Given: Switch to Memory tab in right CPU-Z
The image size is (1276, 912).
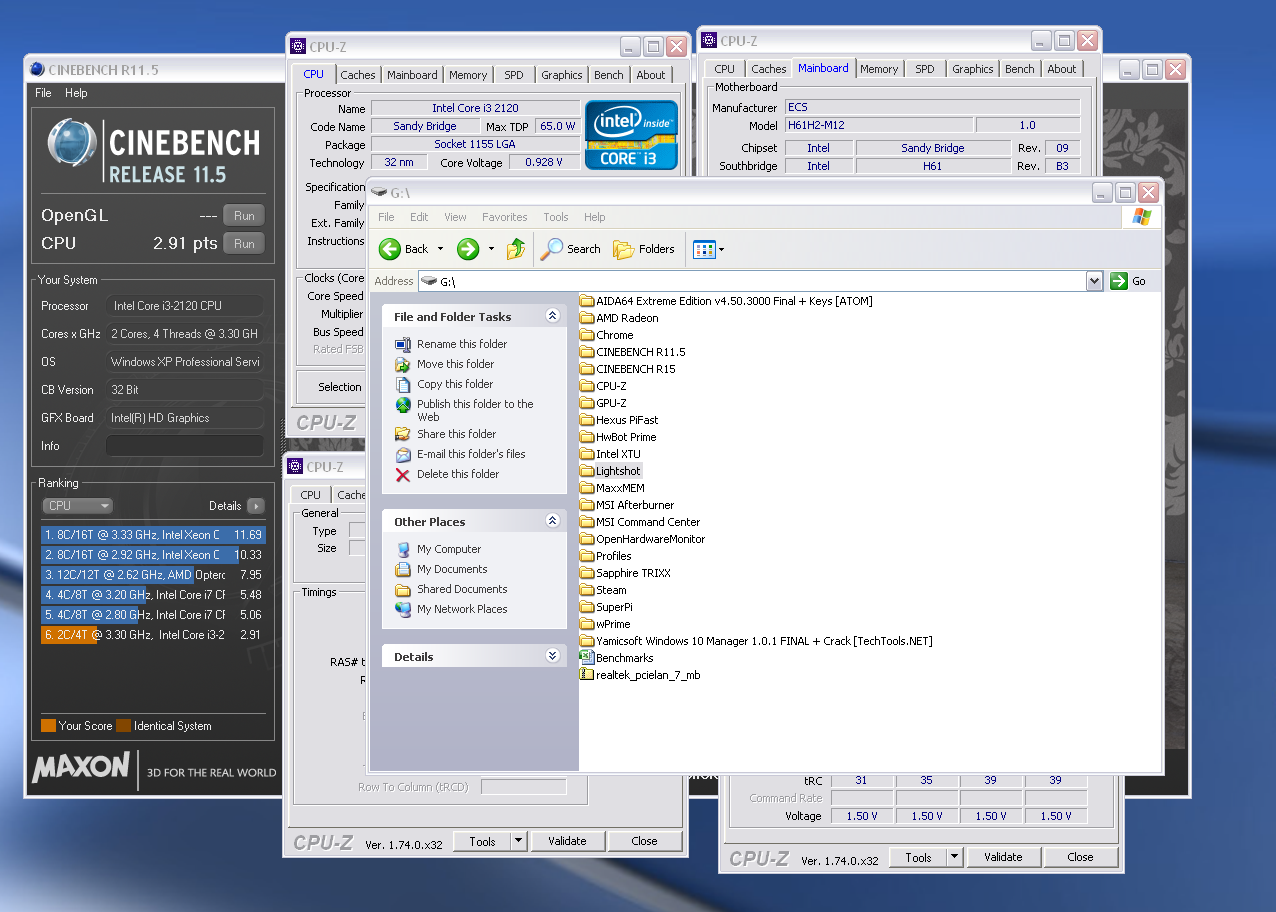Looking at the screenshot, I should pyautogui.click(x=879, y=69).
